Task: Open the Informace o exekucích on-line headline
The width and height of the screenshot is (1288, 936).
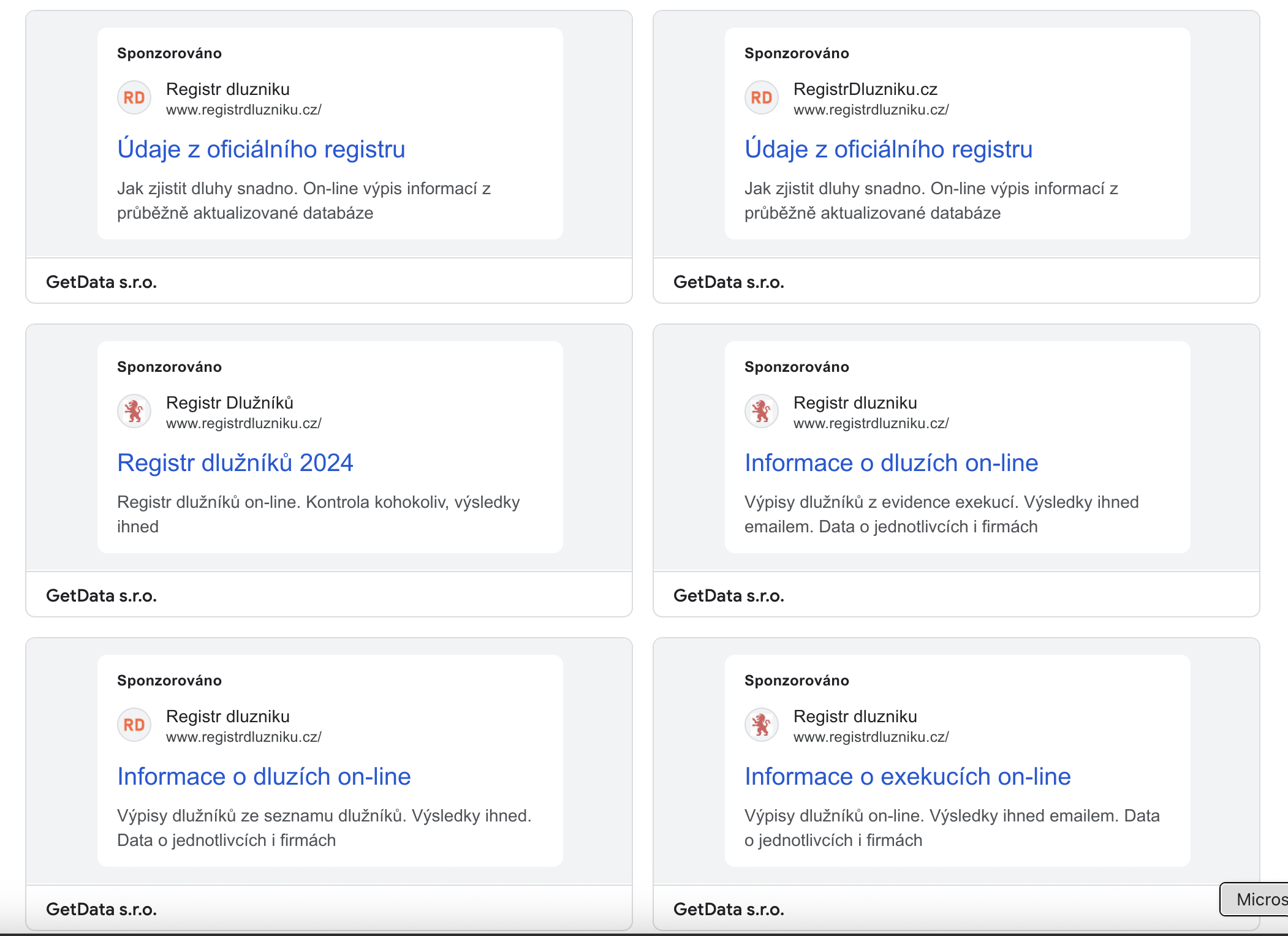Action: click(x=907, y=777)
